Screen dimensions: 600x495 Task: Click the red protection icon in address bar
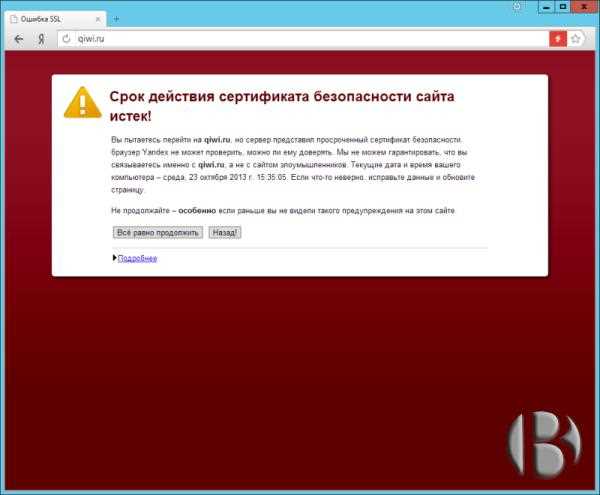coord(558,39)
